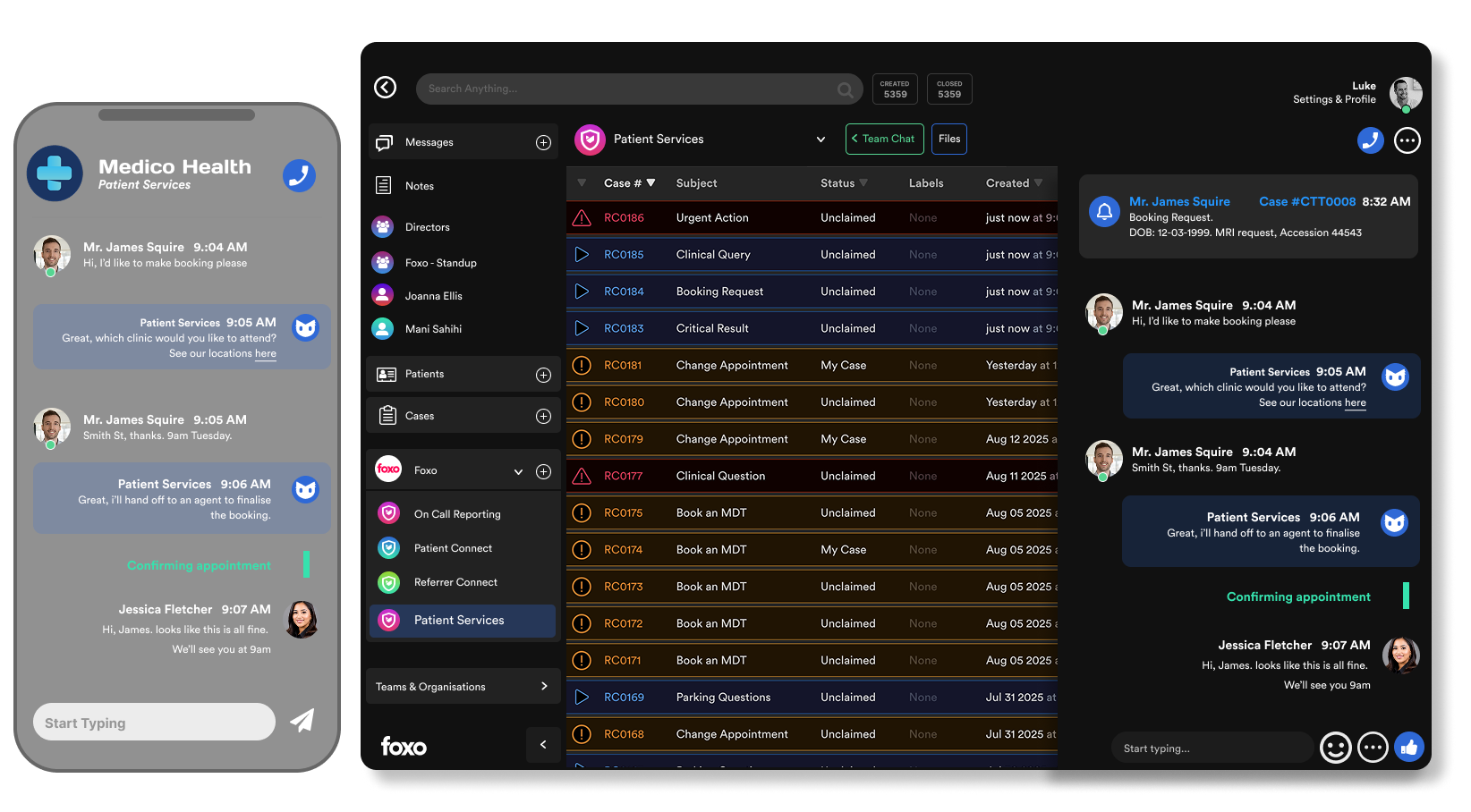Click inside Start typing chat field

[x=1212, y=748]
